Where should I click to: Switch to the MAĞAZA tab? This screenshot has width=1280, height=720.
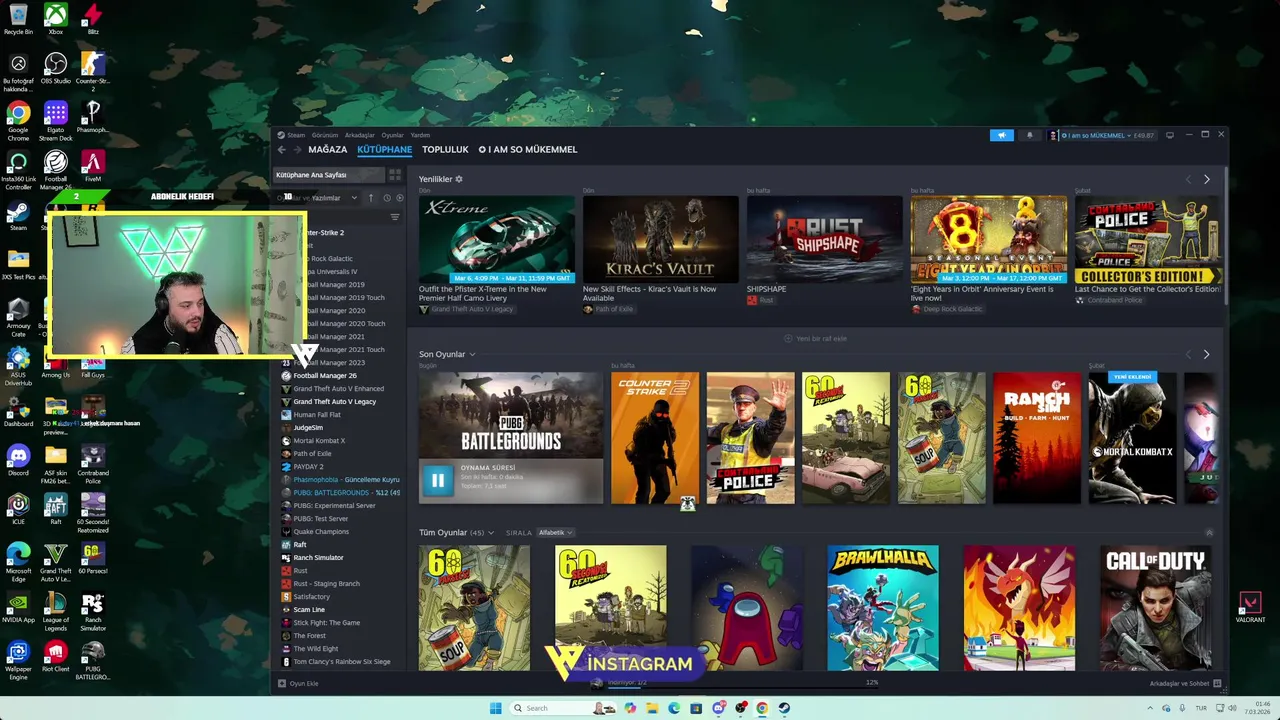[328, 149]
